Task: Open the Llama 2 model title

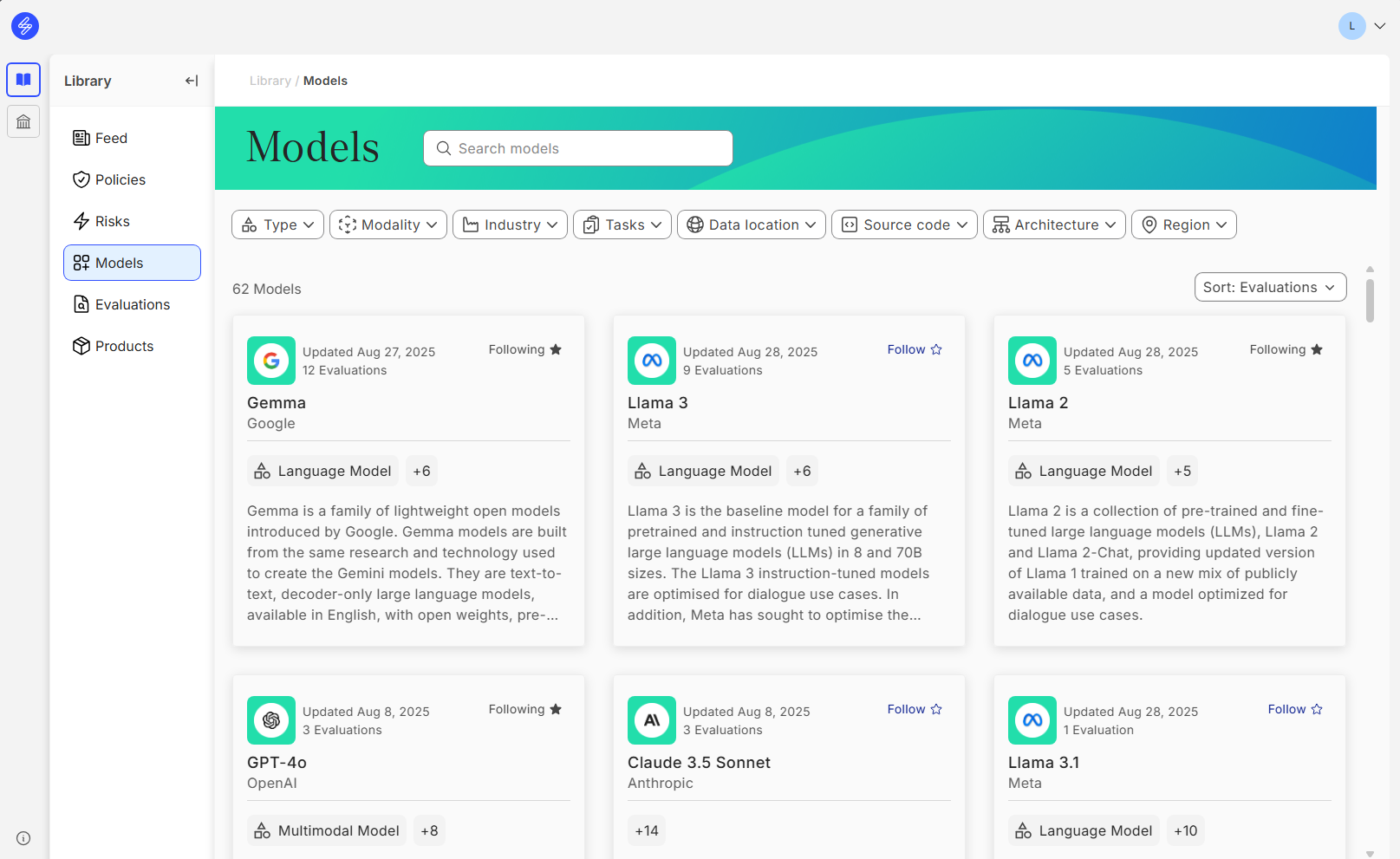Action: pyautogui.click(x=1038, y=403)
